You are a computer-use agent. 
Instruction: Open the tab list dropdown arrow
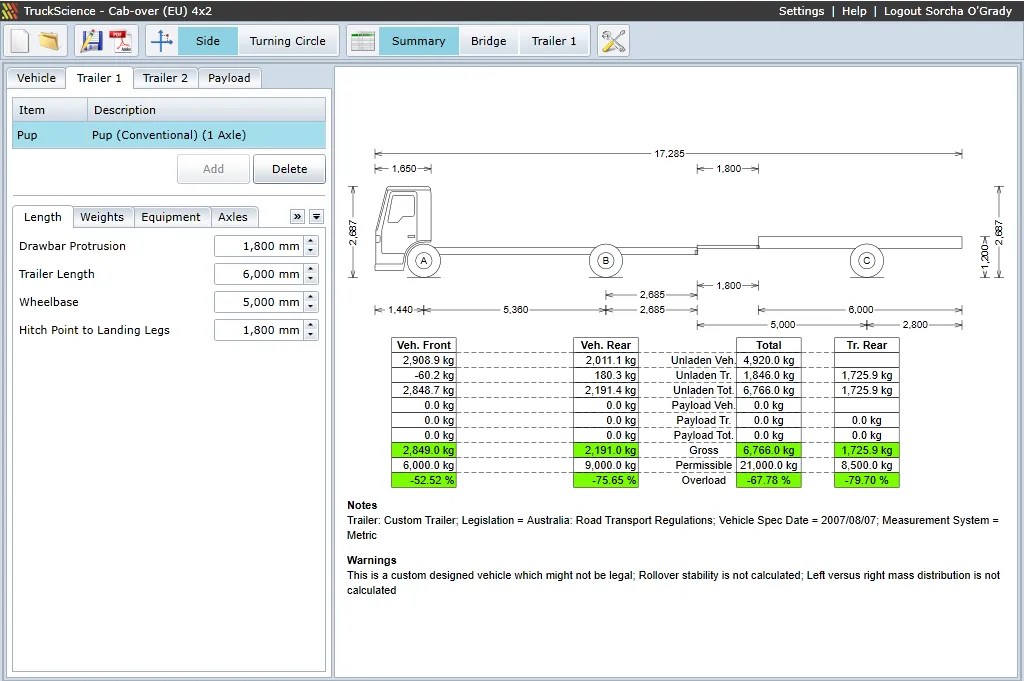point(316,217)
